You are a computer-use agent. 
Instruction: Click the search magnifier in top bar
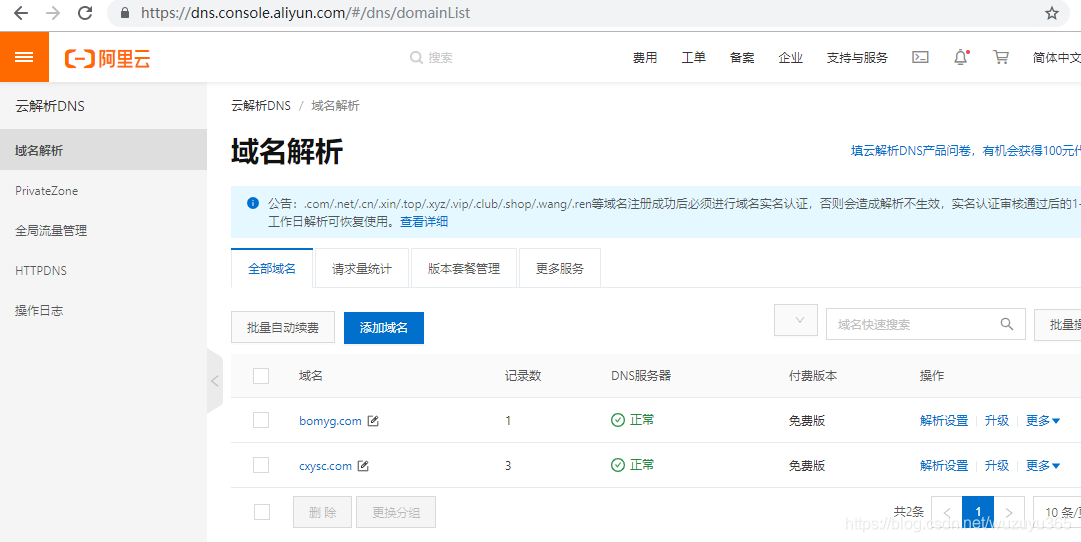pos(416,58)
